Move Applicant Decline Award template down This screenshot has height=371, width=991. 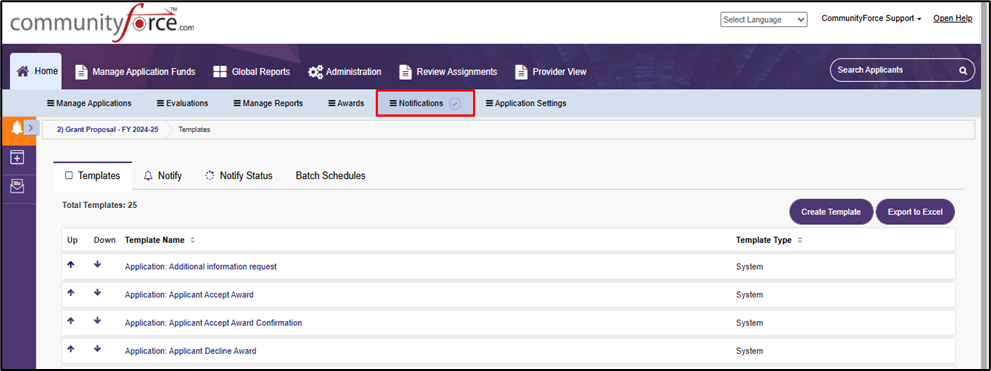(97, 348)
